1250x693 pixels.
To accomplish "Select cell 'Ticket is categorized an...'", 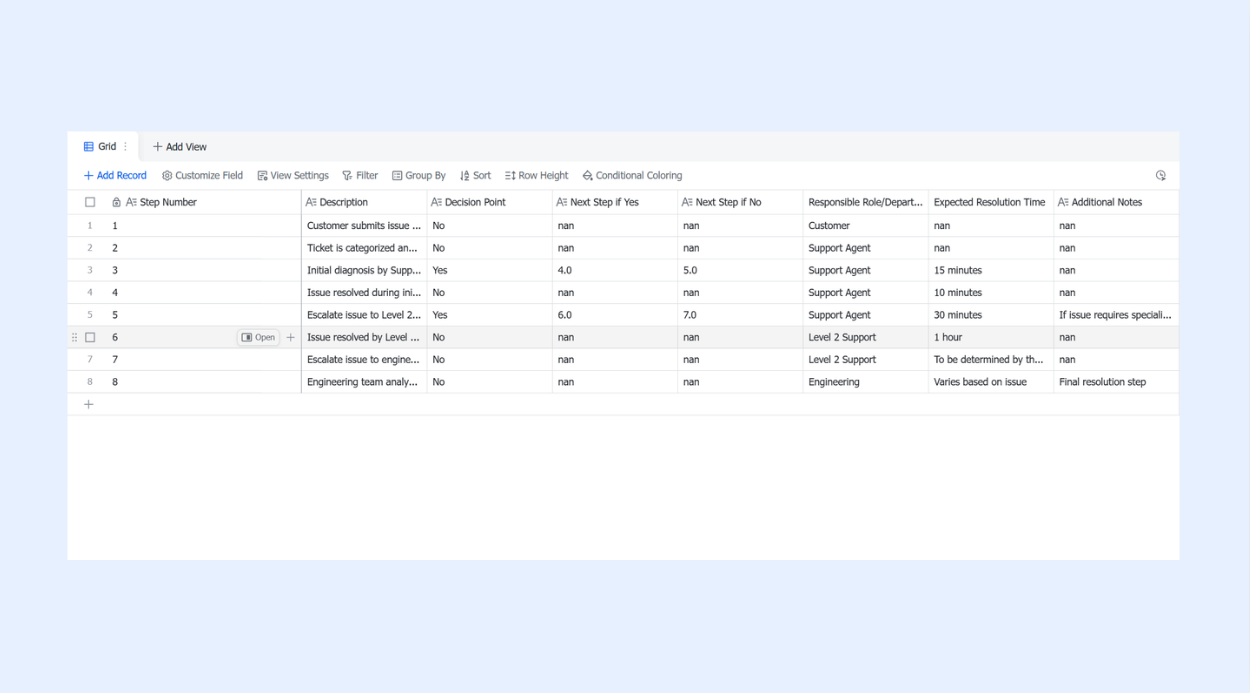I will [364, 248].
